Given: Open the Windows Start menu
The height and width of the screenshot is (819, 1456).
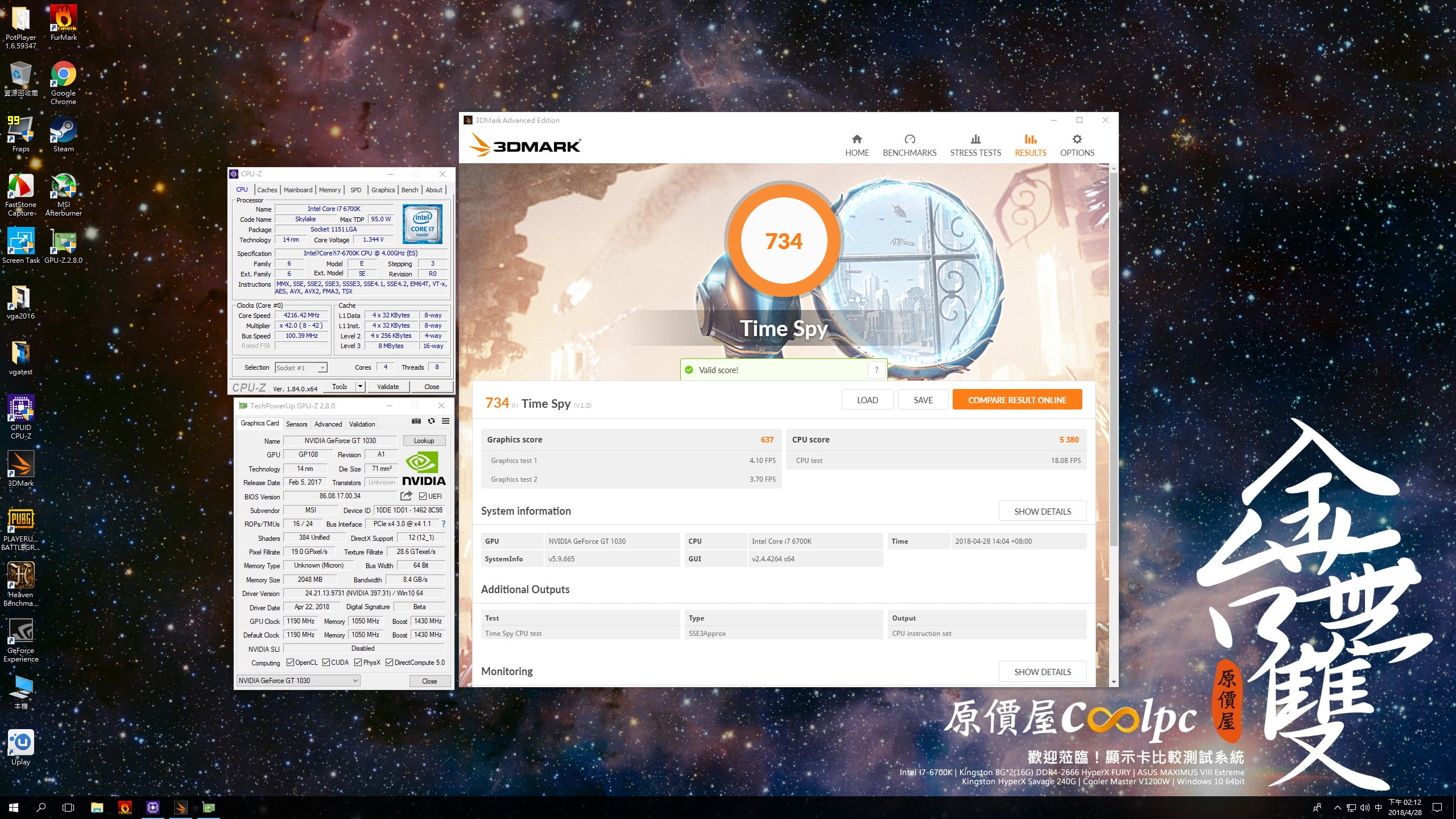Looking at the screenshot, I should click(x=14, y=808).
